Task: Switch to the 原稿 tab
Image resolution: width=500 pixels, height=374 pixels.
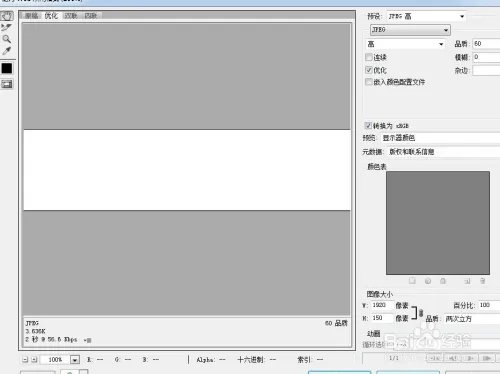Action: pyautogui.click(x=31, y=16)
